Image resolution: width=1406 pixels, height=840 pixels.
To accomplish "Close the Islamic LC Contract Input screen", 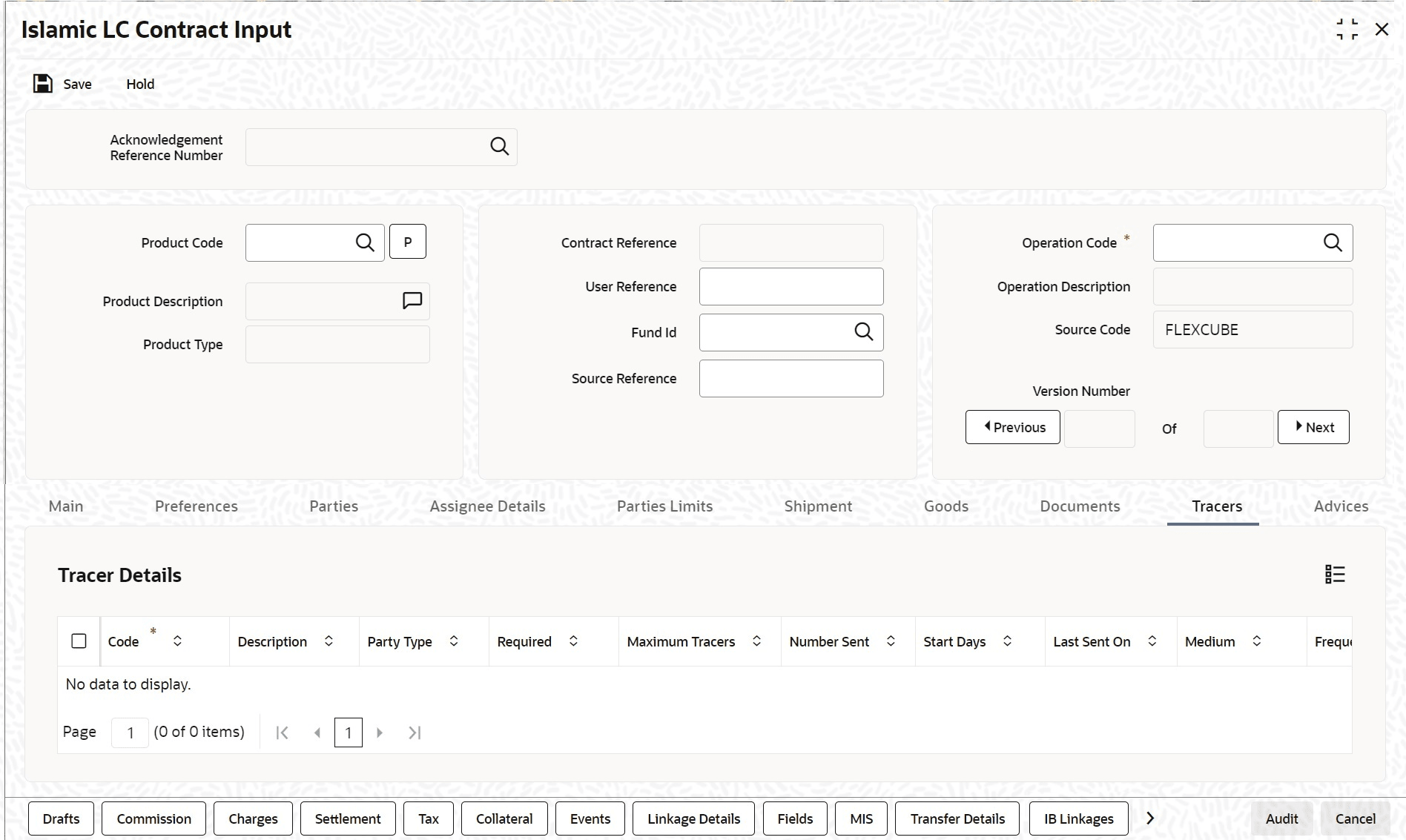I will coord(1382,30).
